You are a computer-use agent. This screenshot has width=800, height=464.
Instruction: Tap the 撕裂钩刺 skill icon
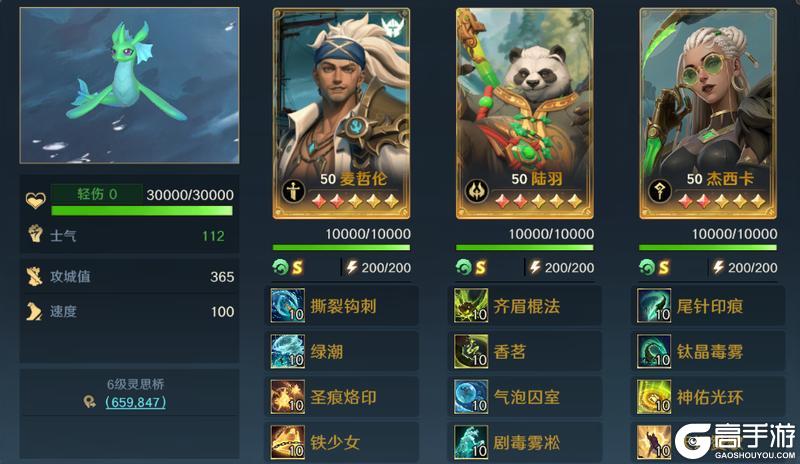pos(288,305)
